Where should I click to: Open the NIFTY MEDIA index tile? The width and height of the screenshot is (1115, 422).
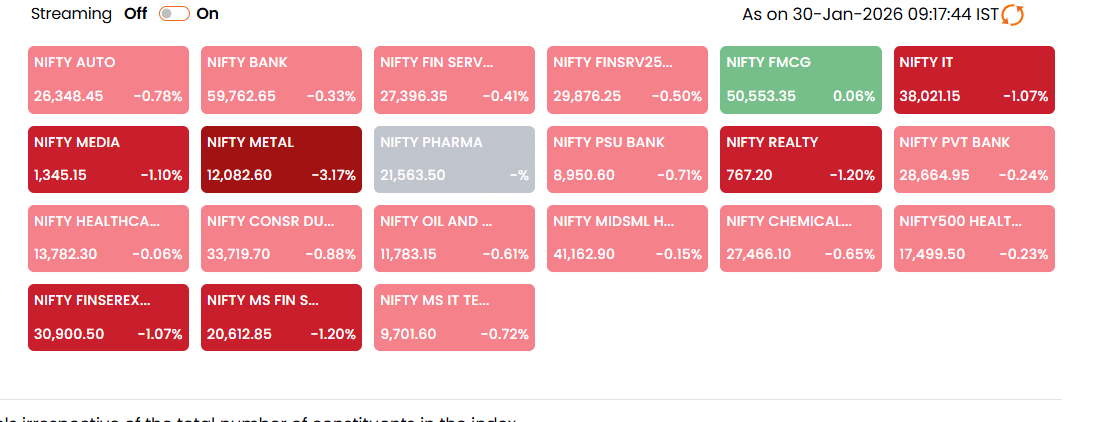pyautogui.click(x=108, y=159)
